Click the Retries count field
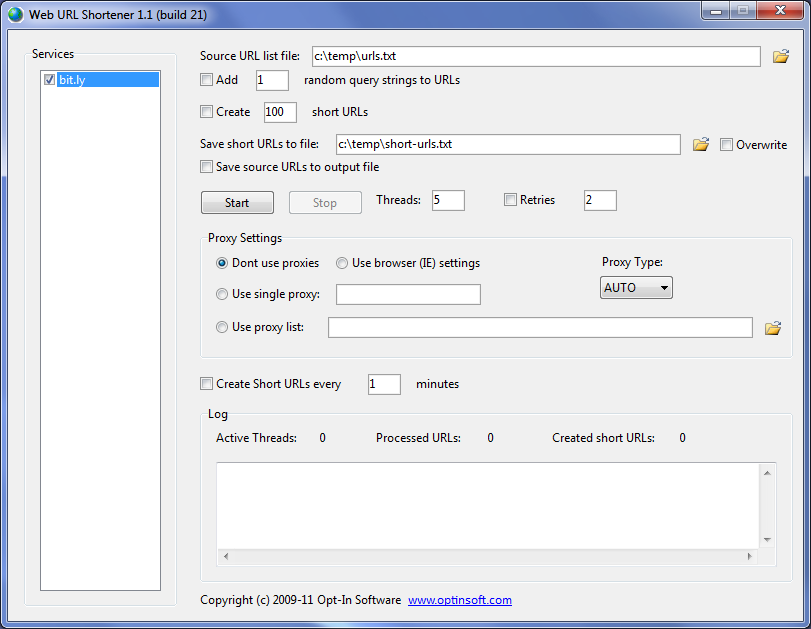 [600, 200]
